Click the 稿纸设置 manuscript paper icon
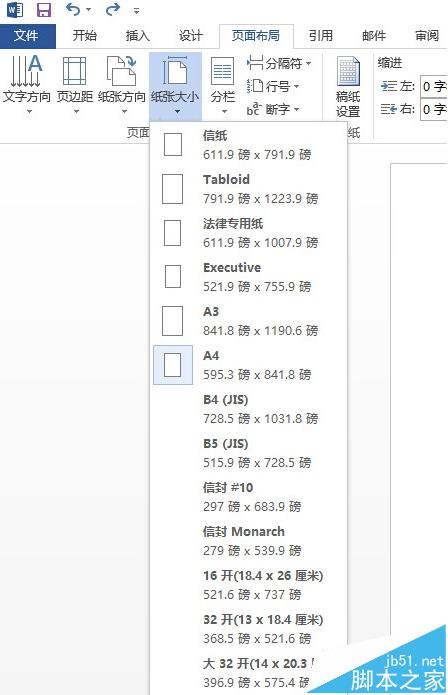Screen dimensions: 448x695 [348, 86]
